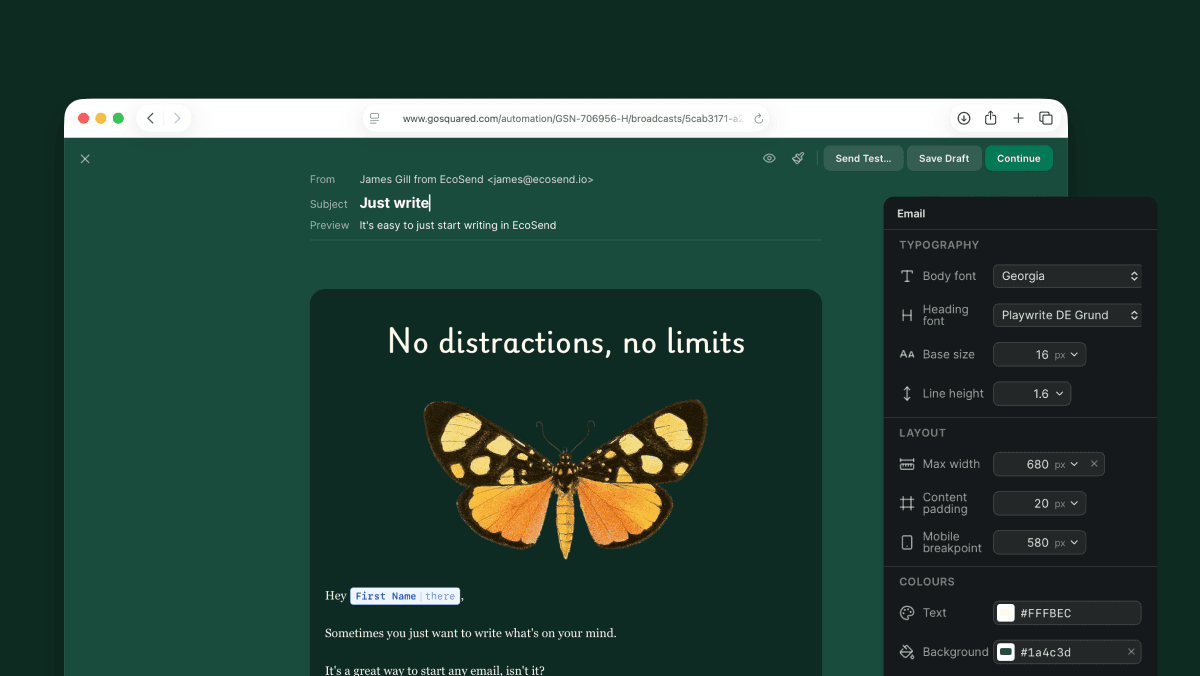The height and width of the screenshot is (676, 1200).
Task: Edit the #FFFBEC hex colour value
Action: [x=1046, y=613]
